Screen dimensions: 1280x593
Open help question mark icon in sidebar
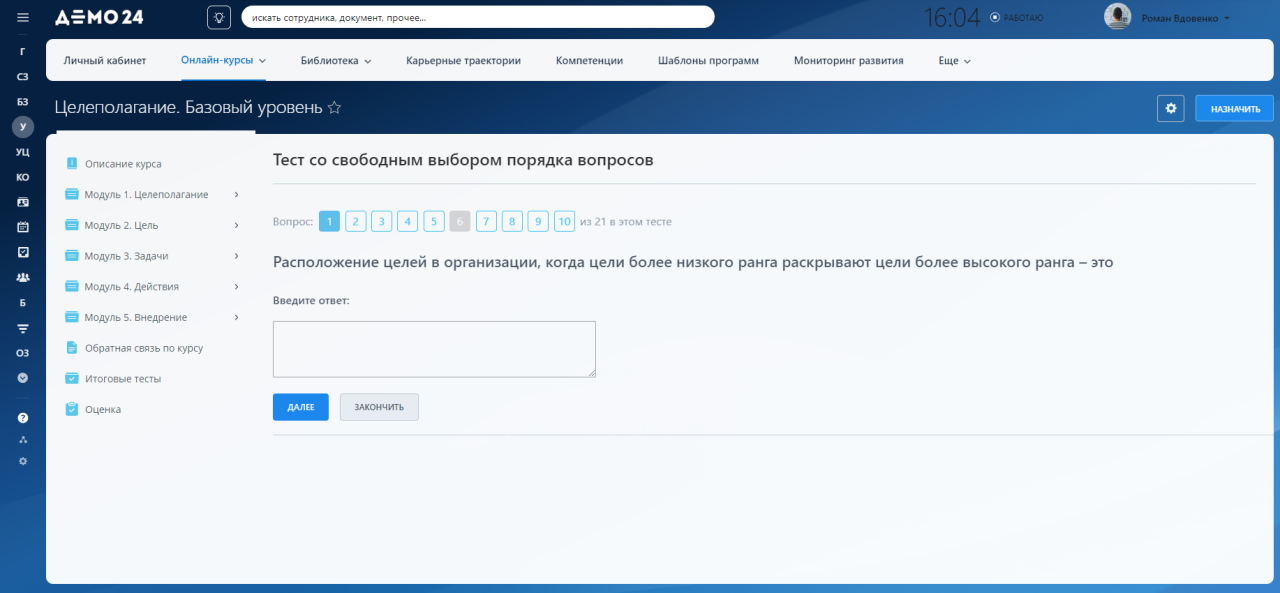point(23,418)
